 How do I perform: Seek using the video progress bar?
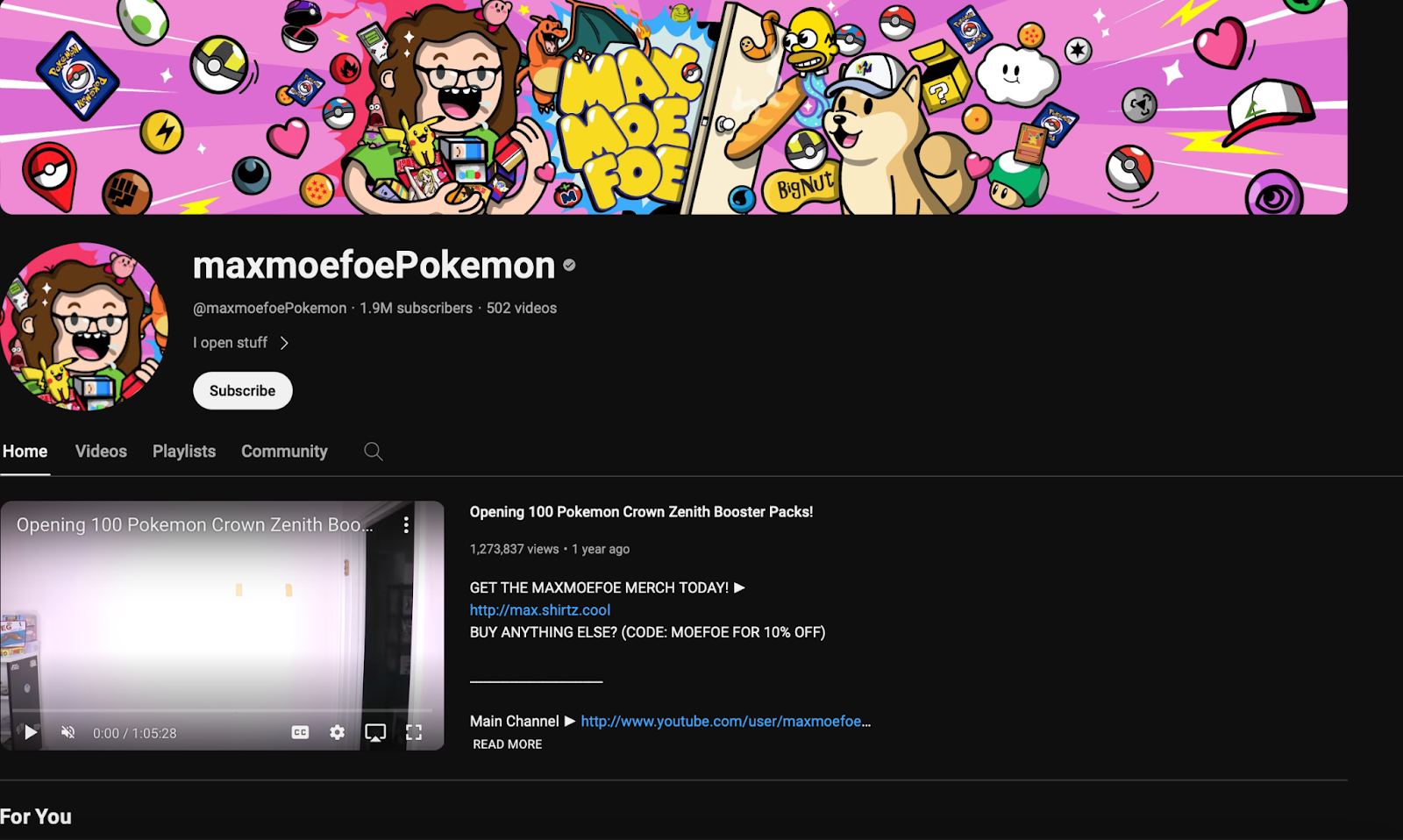pos(222,710)
